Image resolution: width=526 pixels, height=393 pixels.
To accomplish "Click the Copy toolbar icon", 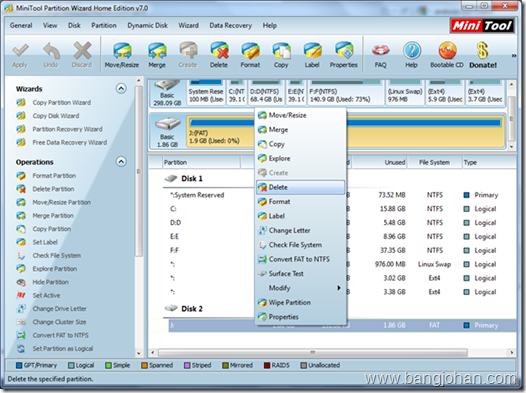I will point(281,55).
